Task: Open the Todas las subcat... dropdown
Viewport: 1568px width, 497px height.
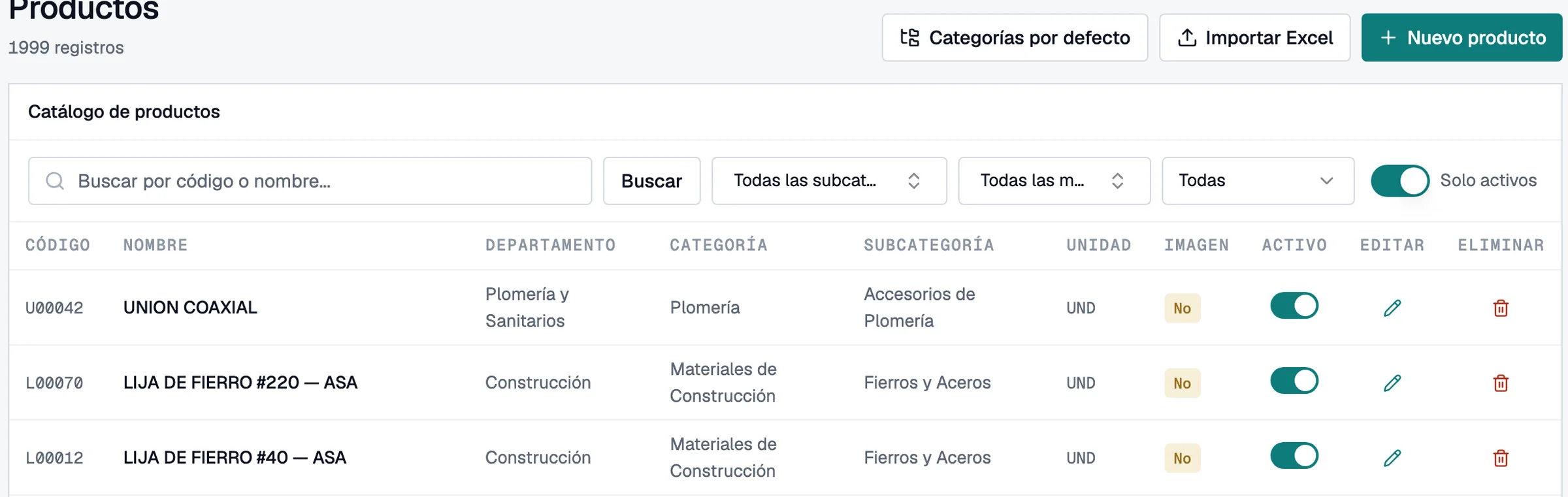Action: click(x=829, y=181)
